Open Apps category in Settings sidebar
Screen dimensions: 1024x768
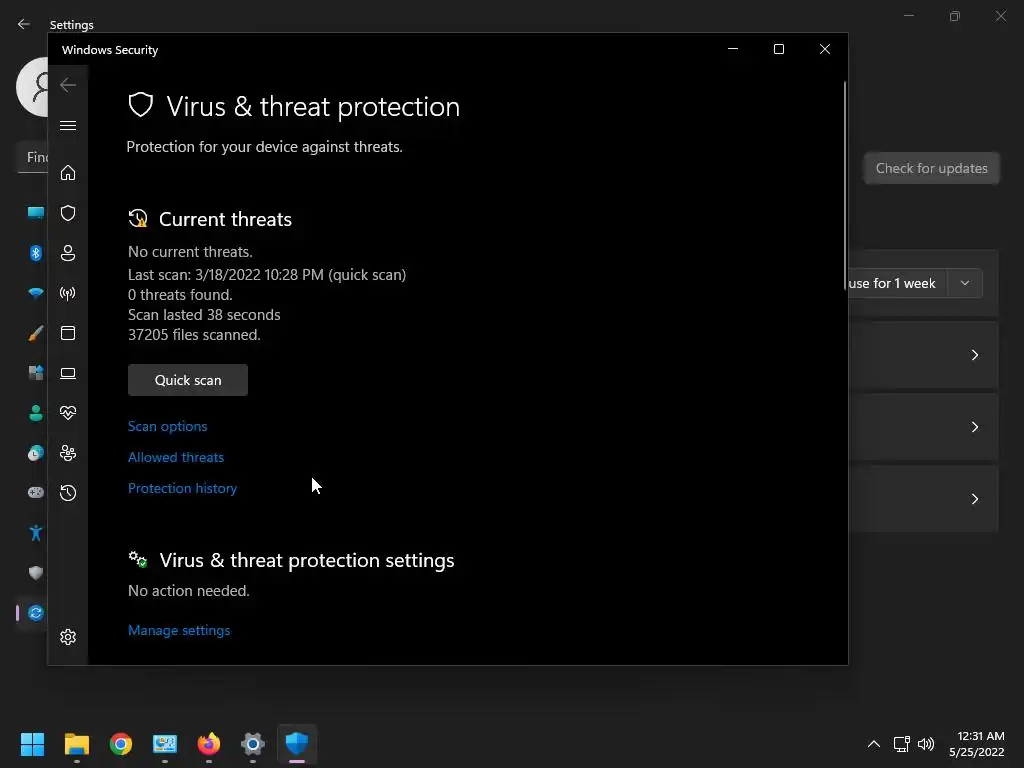click(x=35, y=373)
